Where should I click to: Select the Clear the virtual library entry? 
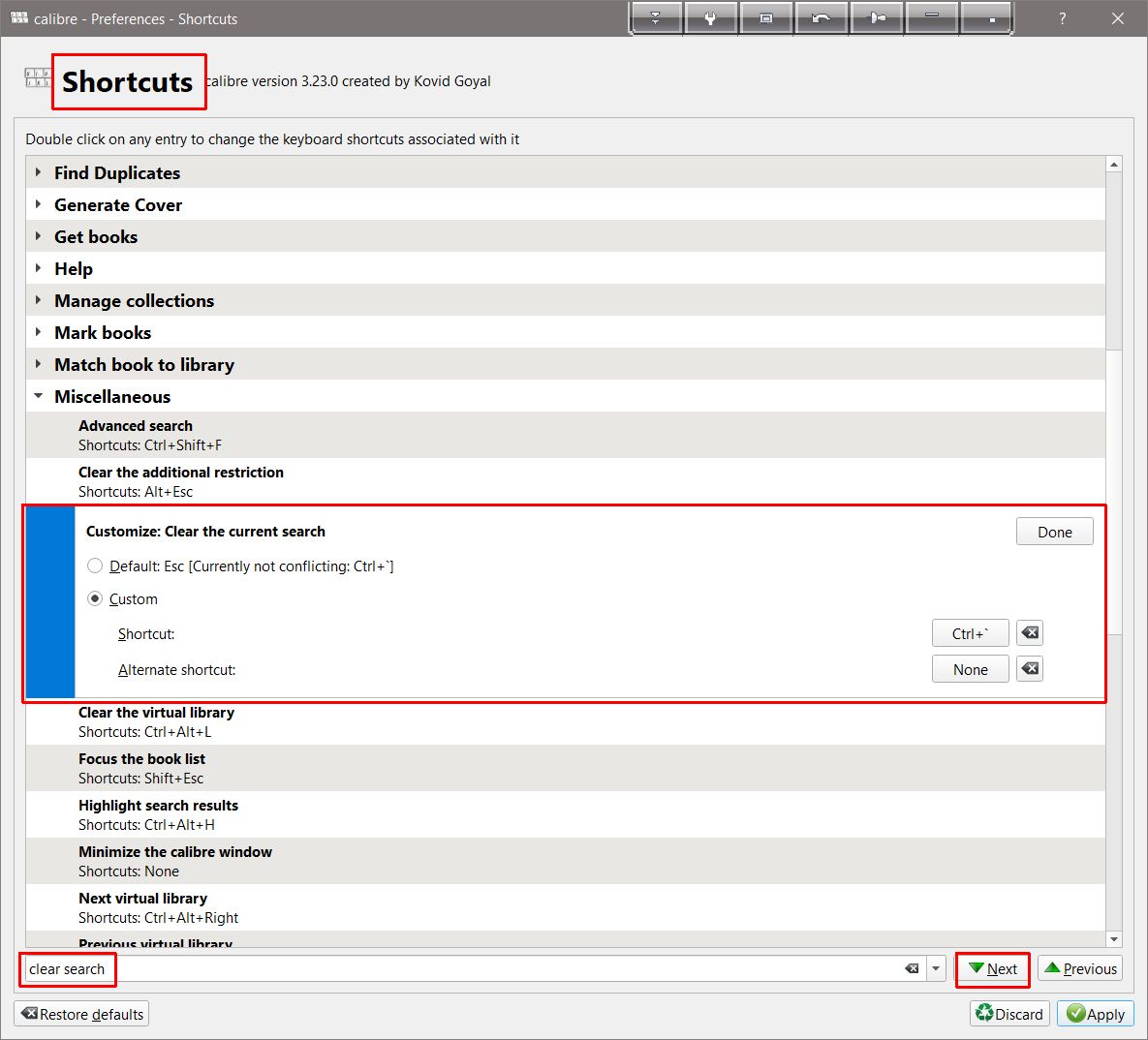(x=565, y=721)
